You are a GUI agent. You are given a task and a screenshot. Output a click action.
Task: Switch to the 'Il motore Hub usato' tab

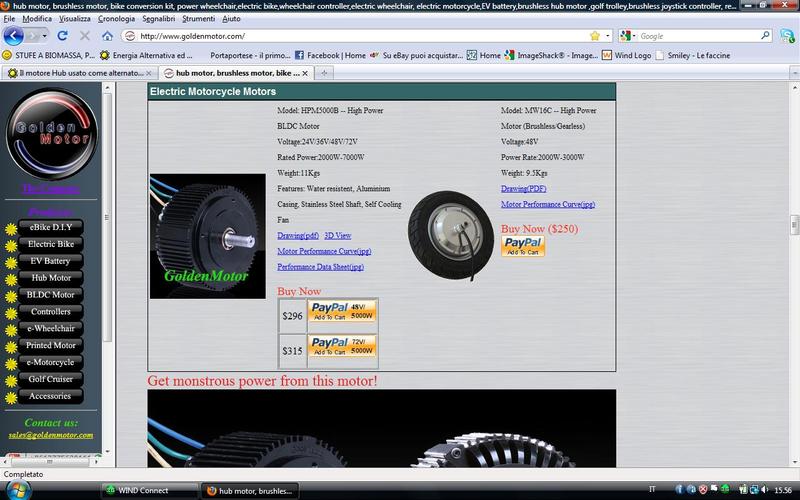click(x=77, y=73)
